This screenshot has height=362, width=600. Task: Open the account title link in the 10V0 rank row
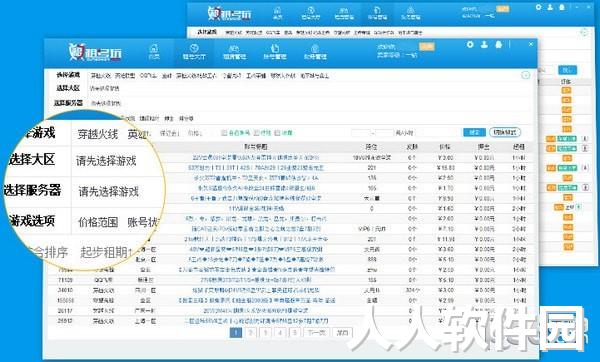pos(256,157)
